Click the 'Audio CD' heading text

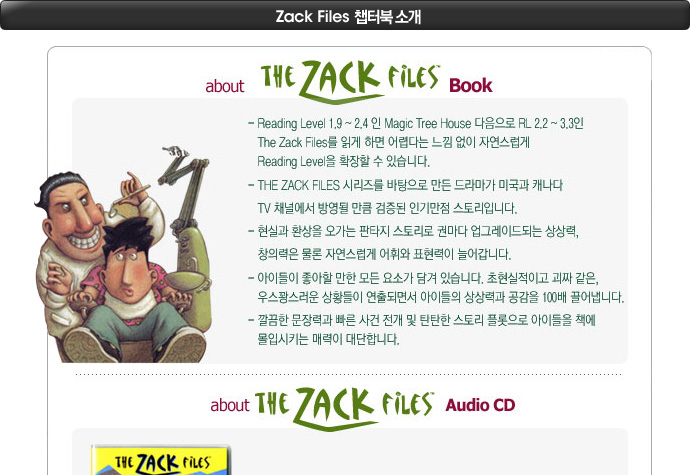point(480,405)
